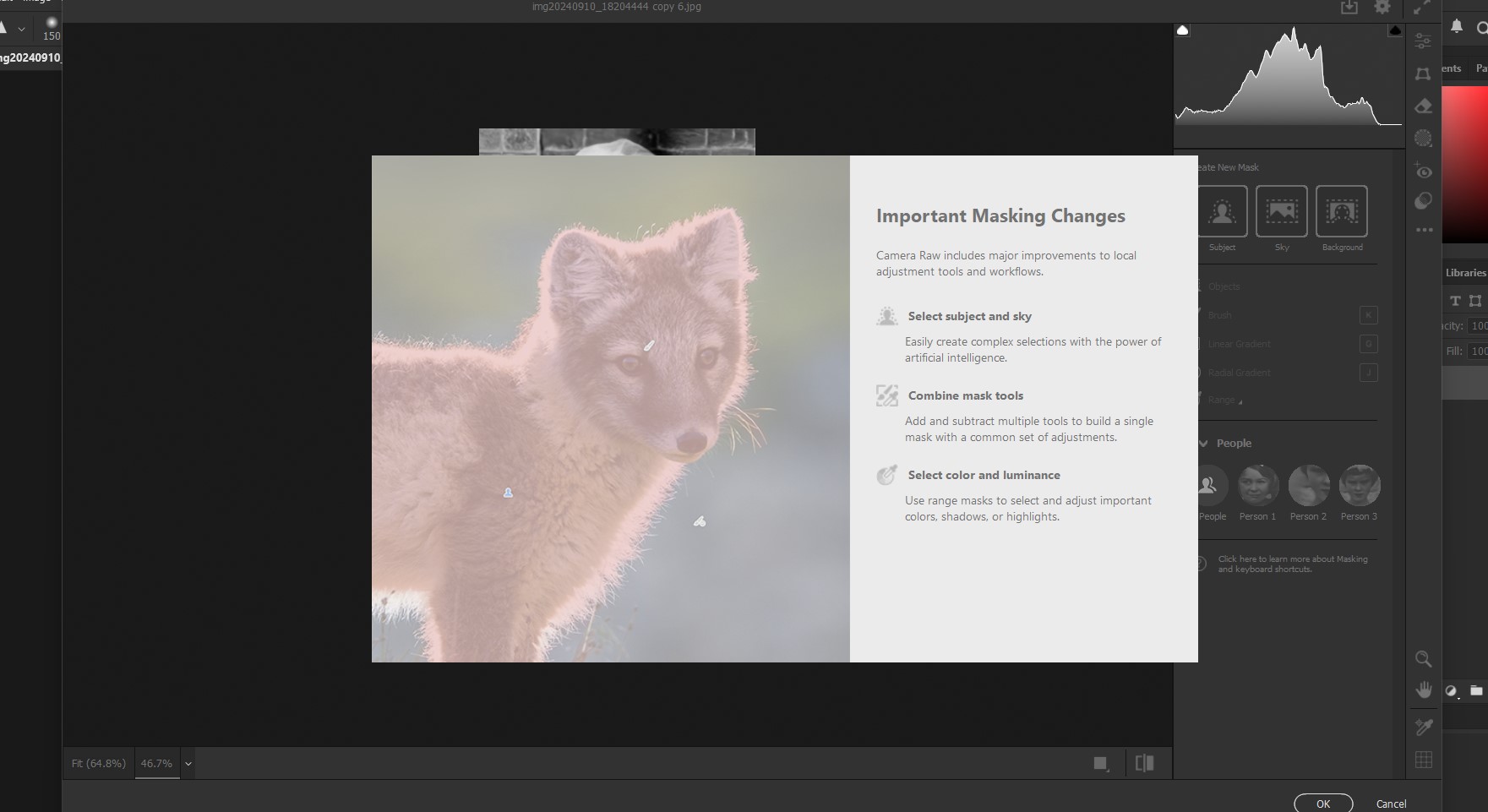Open the Camera Raw preferences gear
This screenshot has height=812, width=1488.
point(1382,7)
